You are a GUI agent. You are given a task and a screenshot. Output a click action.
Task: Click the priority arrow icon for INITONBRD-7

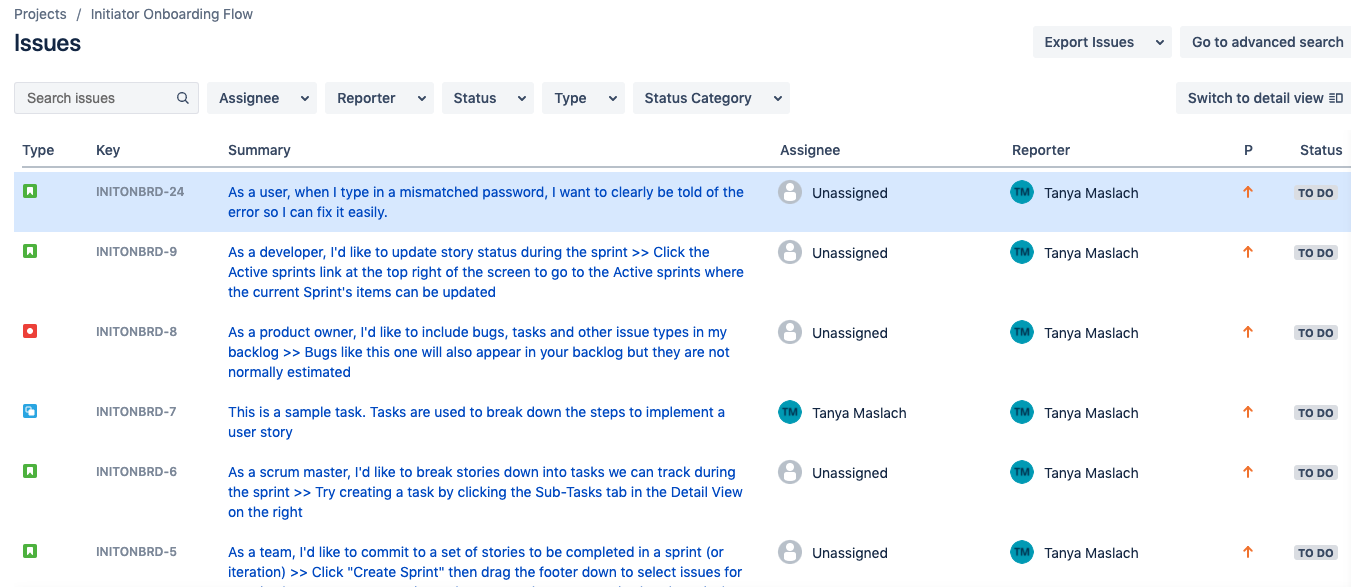(x=1248, y=412)
